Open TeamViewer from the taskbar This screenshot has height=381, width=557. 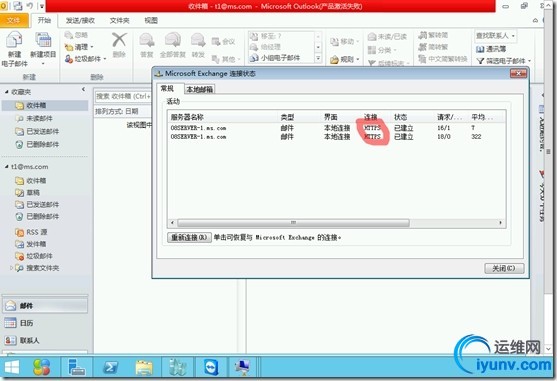tap(211, 367)
